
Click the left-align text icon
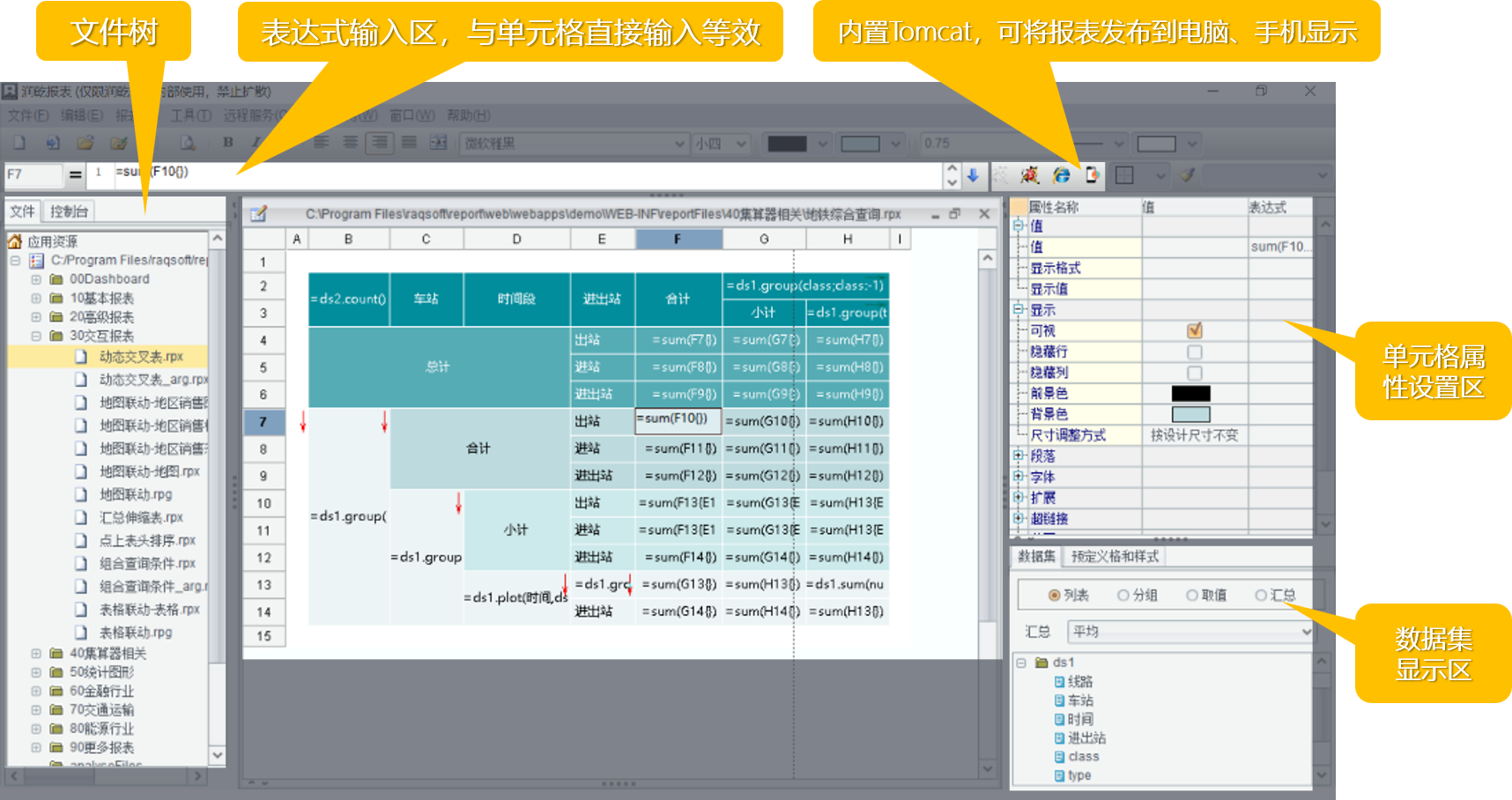click(x=322, y=143)
